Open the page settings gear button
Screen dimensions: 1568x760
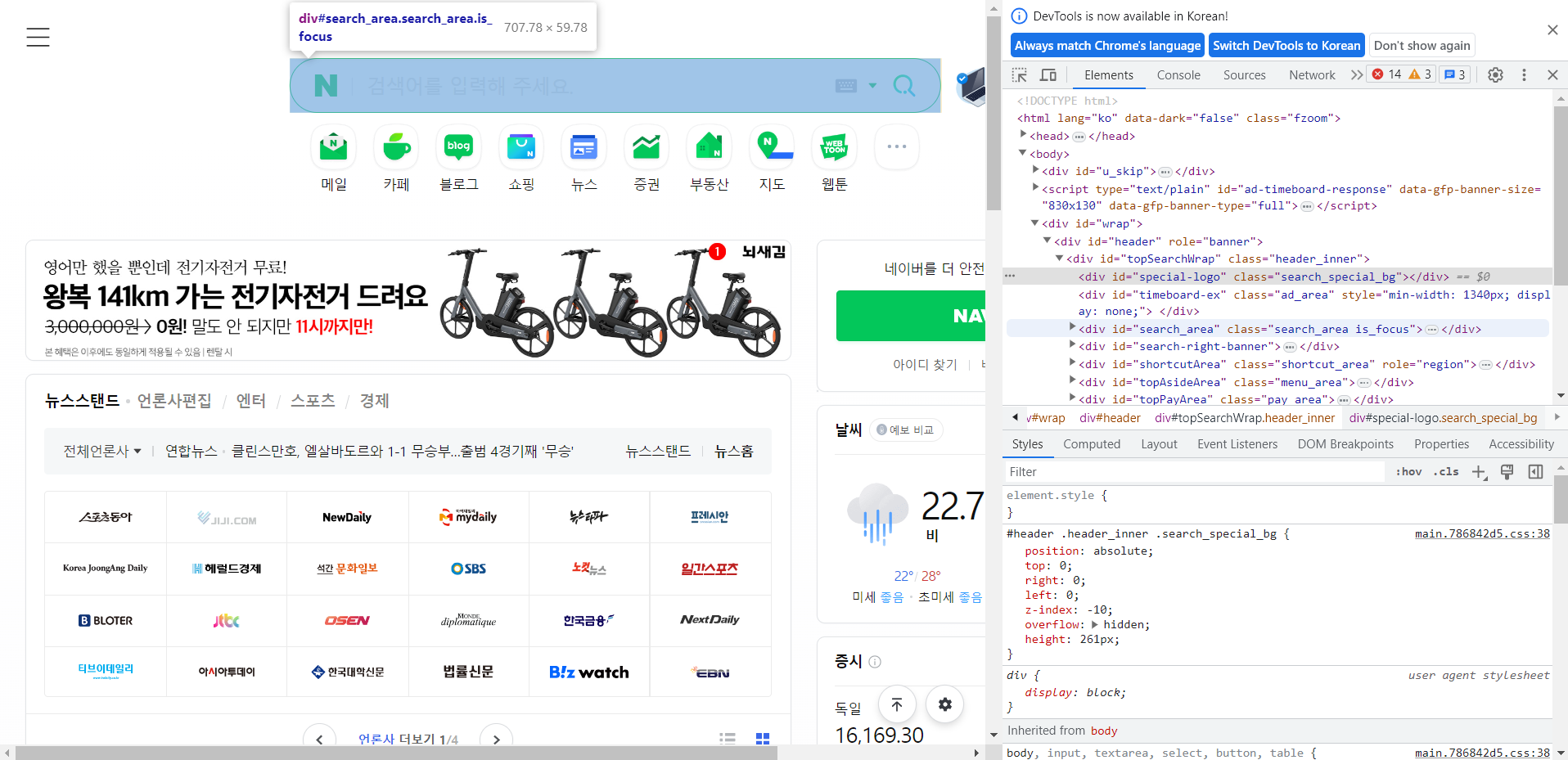pyautogui.click(x=945, y=704)
